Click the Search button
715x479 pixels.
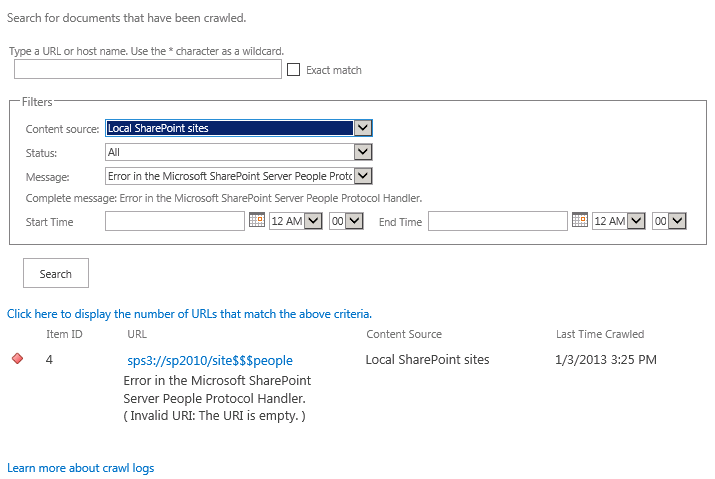pos(56,273)
